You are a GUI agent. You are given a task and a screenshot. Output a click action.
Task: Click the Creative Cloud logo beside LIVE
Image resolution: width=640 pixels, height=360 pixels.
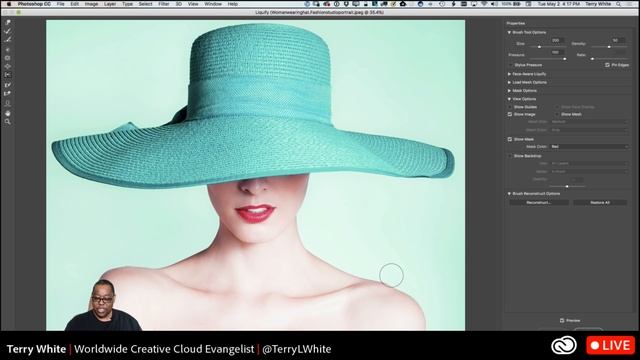(x=564, y=346)
